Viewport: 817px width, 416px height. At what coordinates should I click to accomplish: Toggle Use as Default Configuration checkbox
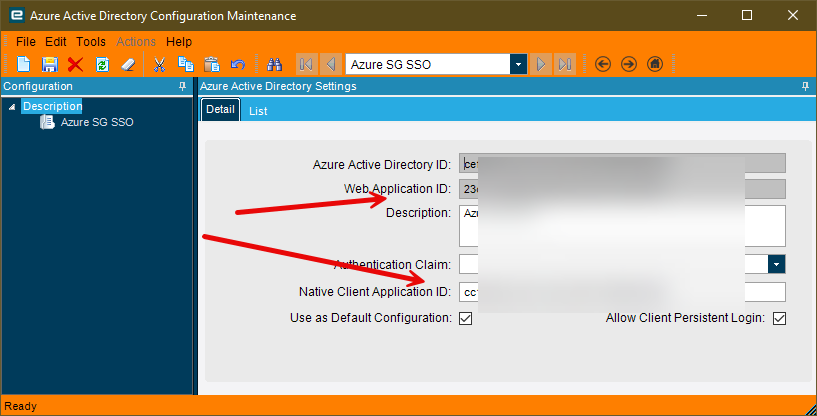pyautogui.click(x=465, y=318)
